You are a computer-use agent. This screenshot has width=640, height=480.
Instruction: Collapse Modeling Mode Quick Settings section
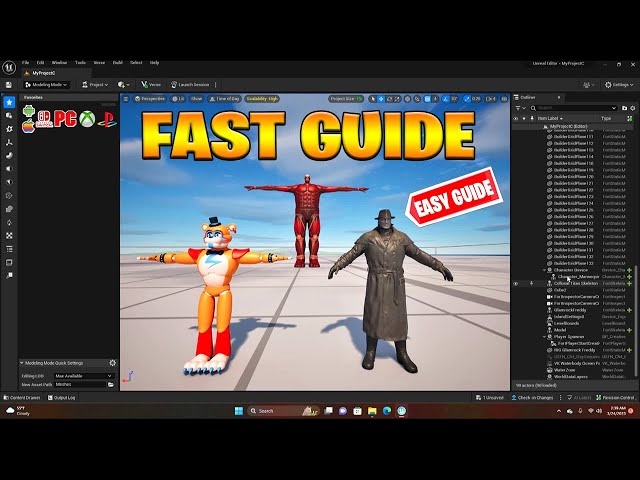21,363
